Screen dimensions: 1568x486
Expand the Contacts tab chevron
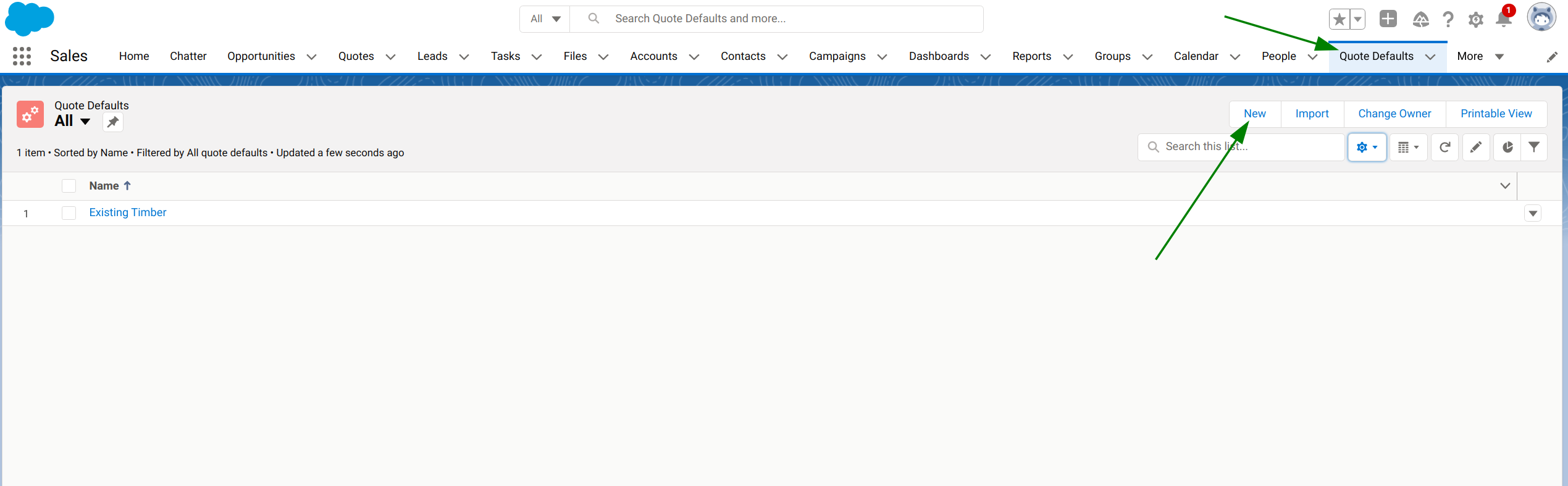(x=782, y=57)
